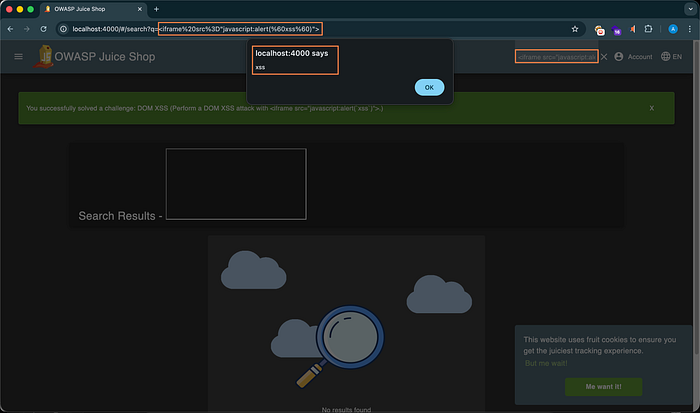Click the 'No results found' text
Screen dimensions: 700x413
[x=346, y=409]
